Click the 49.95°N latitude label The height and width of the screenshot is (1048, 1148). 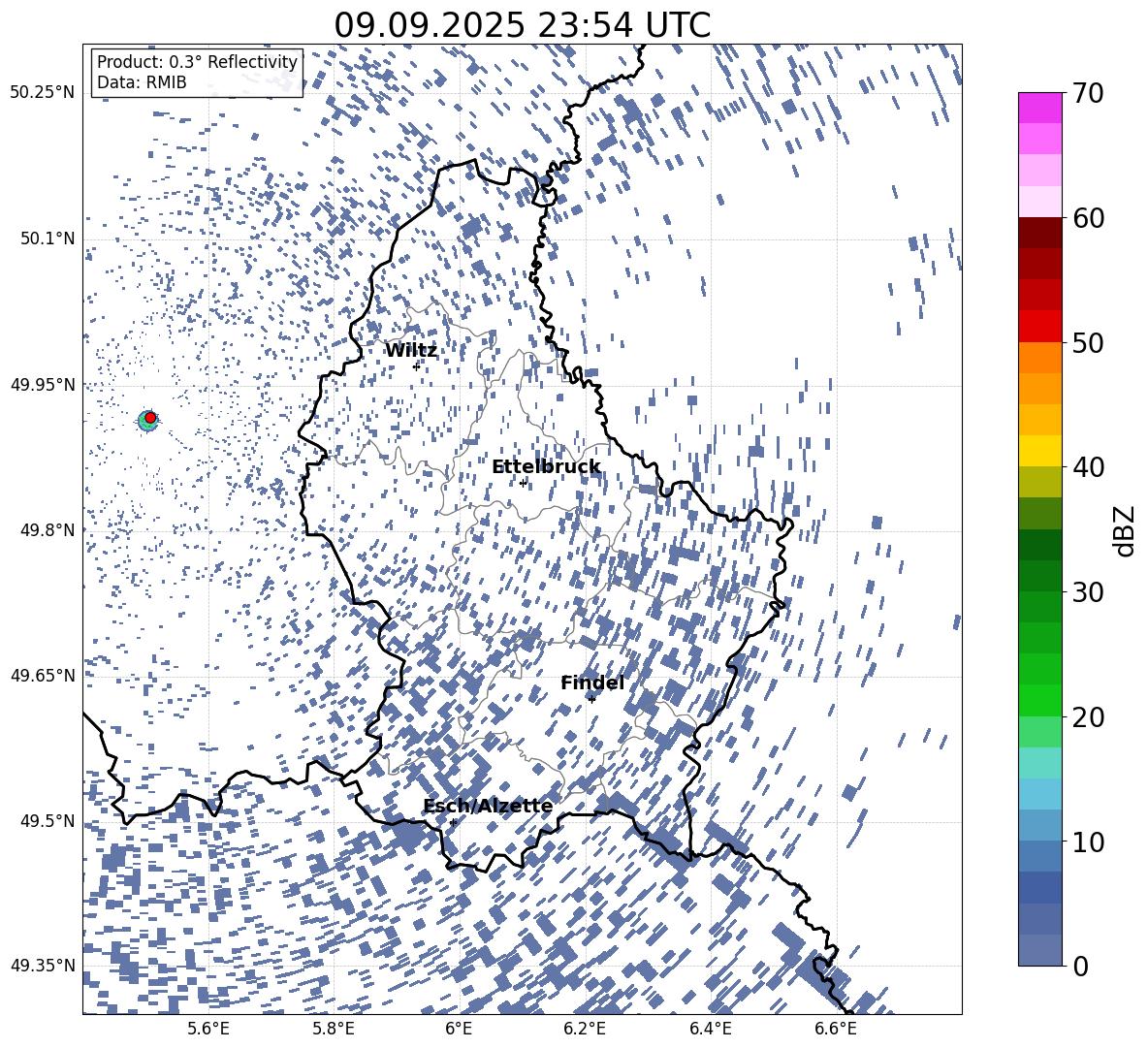tap(43, 384)
